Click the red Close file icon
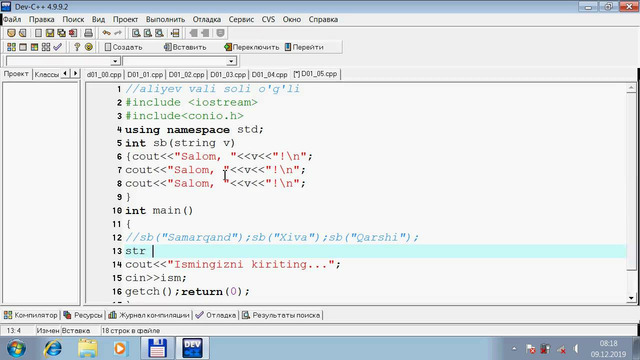640x360 pixels. (73, 33)
